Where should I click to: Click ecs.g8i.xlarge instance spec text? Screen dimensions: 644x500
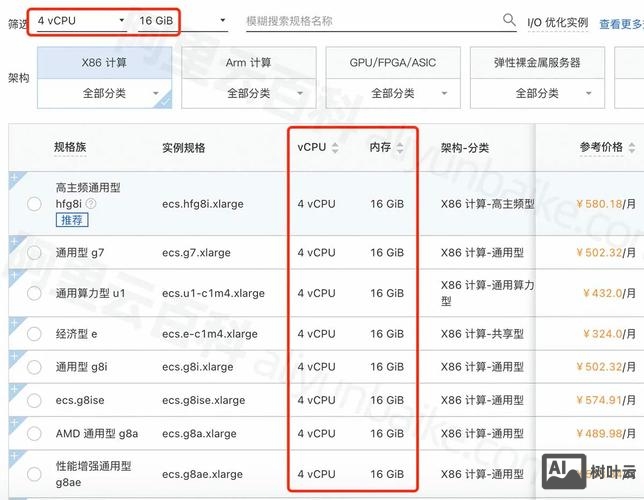pyautogui.click(x=198, y=366)
